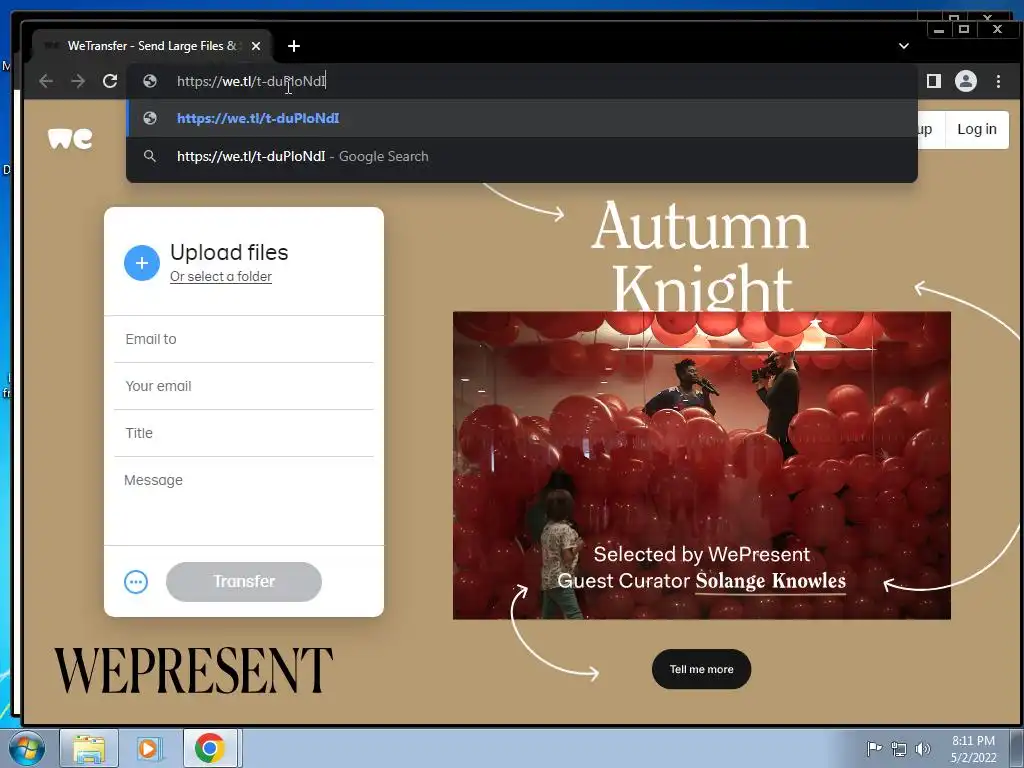Open the red balloons featured image
The width and height of the screenshot is (1024, 768).
(702, 465)
